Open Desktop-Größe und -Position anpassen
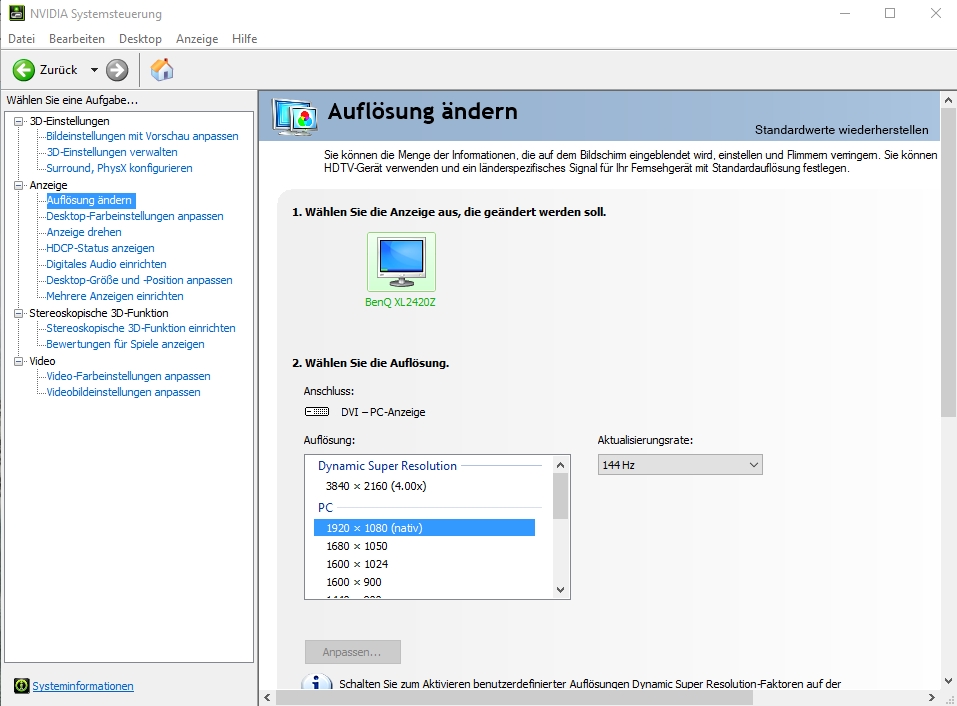Screen dimensions: 957x706 tap(140, 280)
